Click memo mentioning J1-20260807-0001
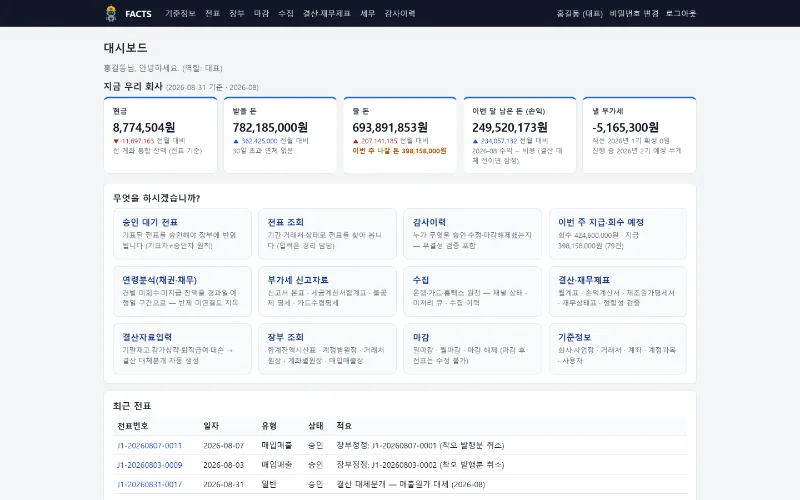The height and width of the screenshot is (500, 800). pyautogui.click(x=420, y=445)
